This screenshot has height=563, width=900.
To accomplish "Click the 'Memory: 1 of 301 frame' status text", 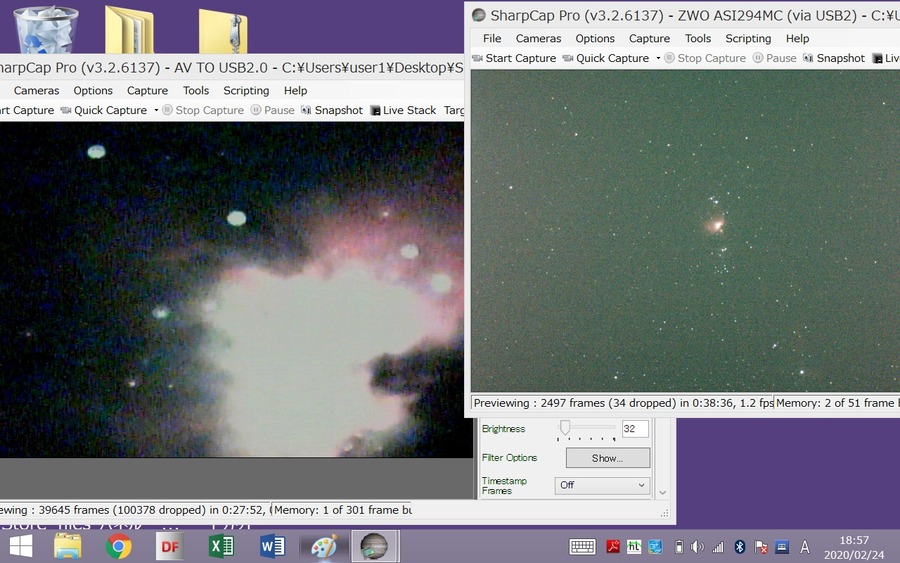I will point(342,510).
